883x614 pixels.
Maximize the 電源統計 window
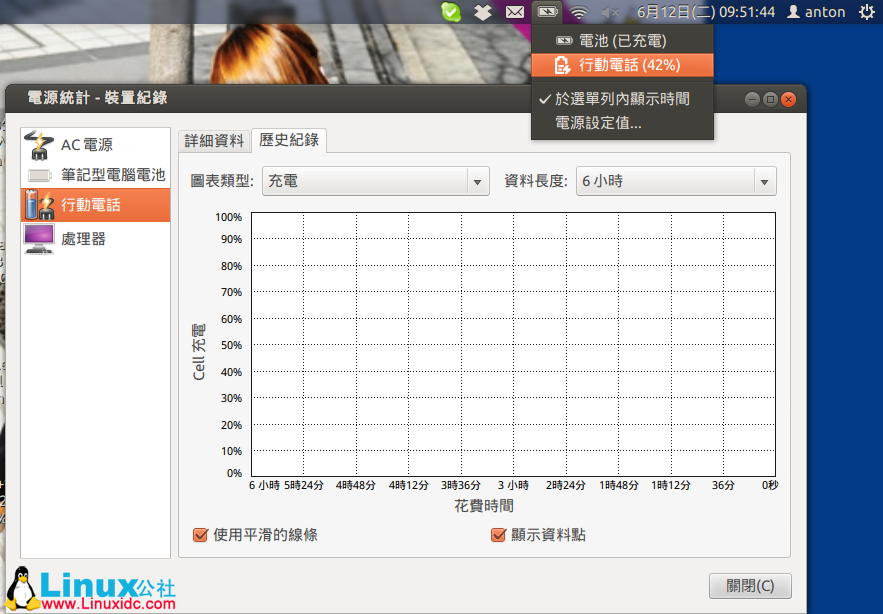(770, 100)
